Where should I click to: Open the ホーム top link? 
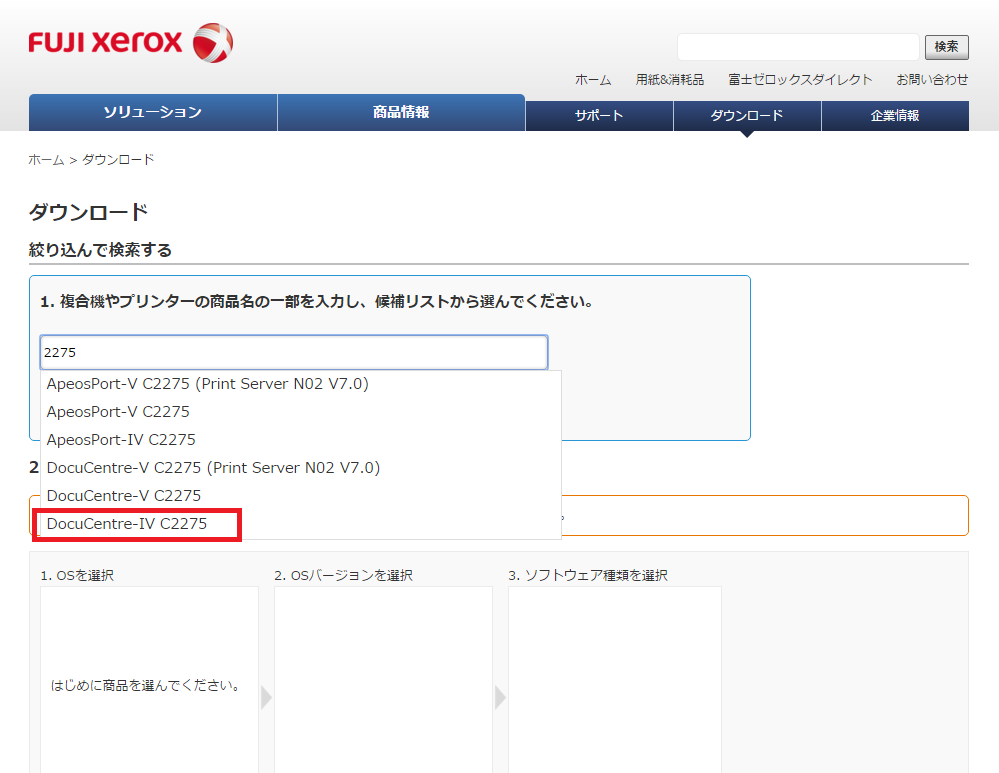(592, 80)
